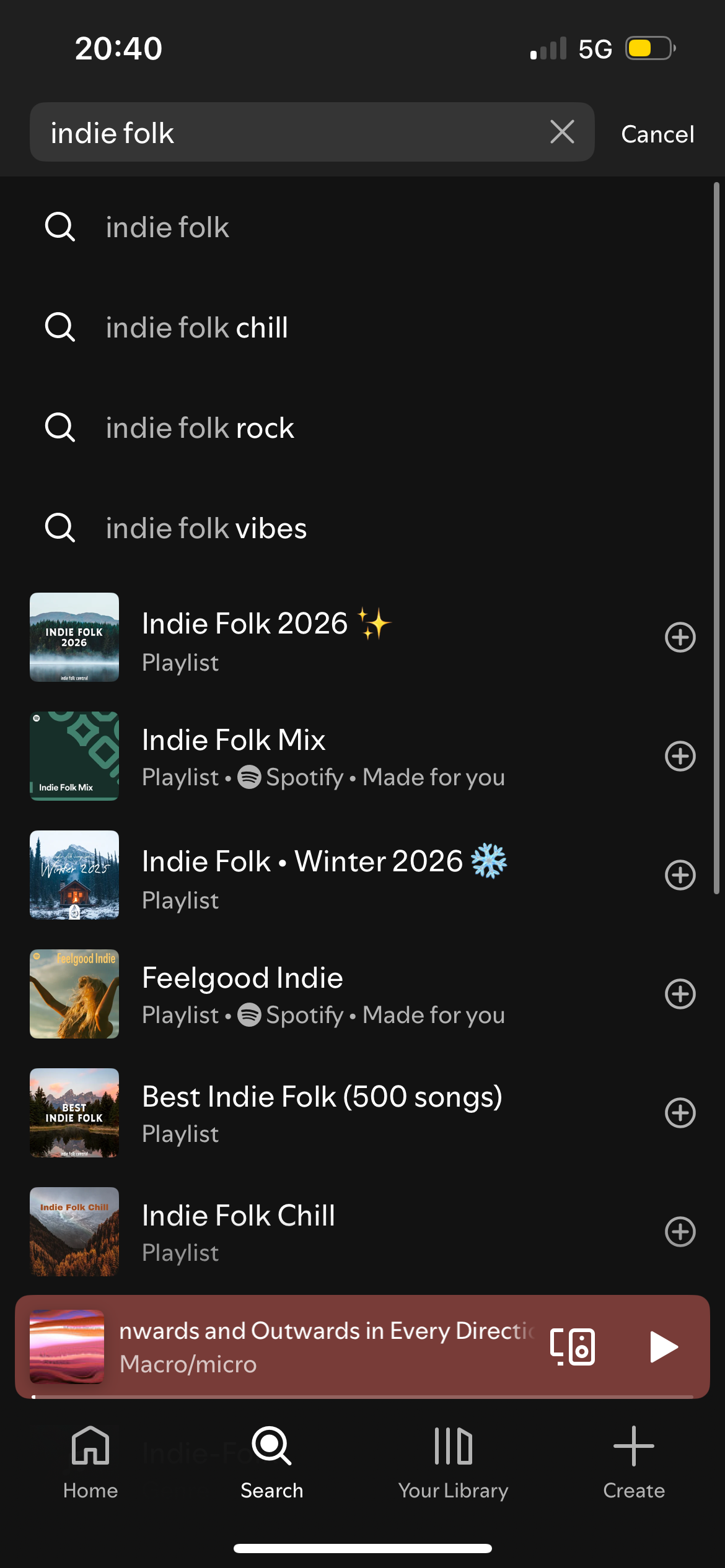Open the Macro/micro now-playing album art
The width and height of the screenshot is (725, 1568).
[x=67, y=1346]
